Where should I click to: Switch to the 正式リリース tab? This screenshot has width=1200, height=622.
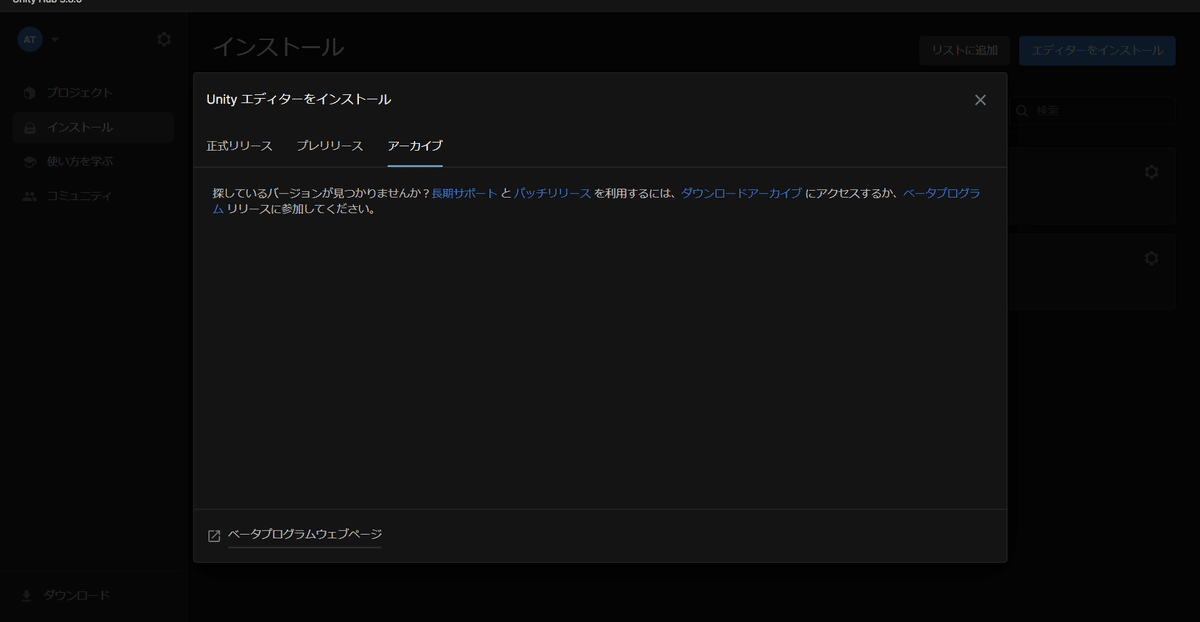click(242, 145)
